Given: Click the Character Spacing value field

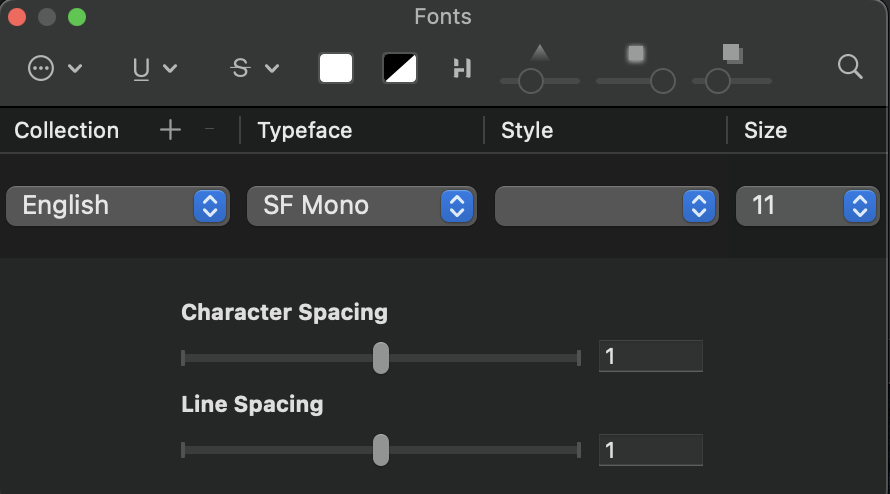Looking at the screenshot, I should click(x=650, y=356).
